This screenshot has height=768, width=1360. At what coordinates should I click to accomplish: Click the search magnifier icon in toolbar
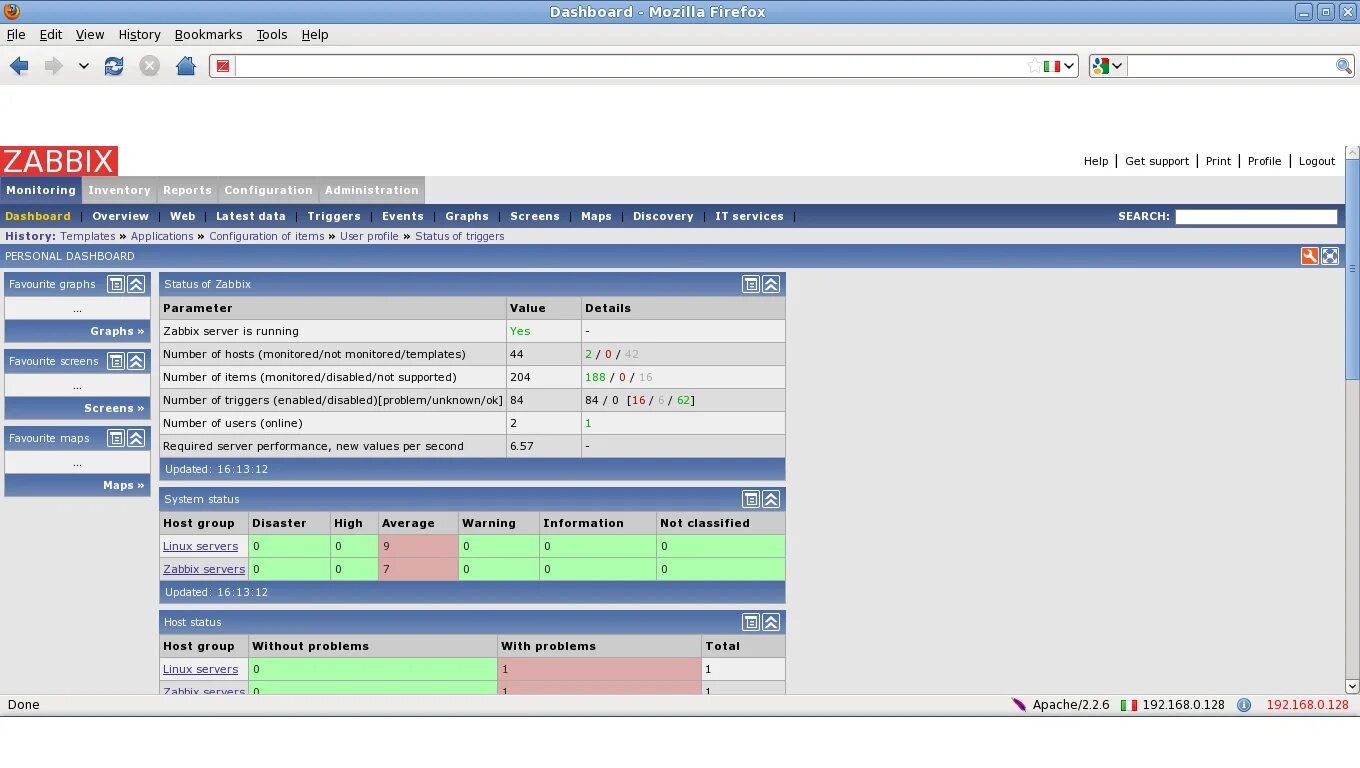coord(1344,66)
